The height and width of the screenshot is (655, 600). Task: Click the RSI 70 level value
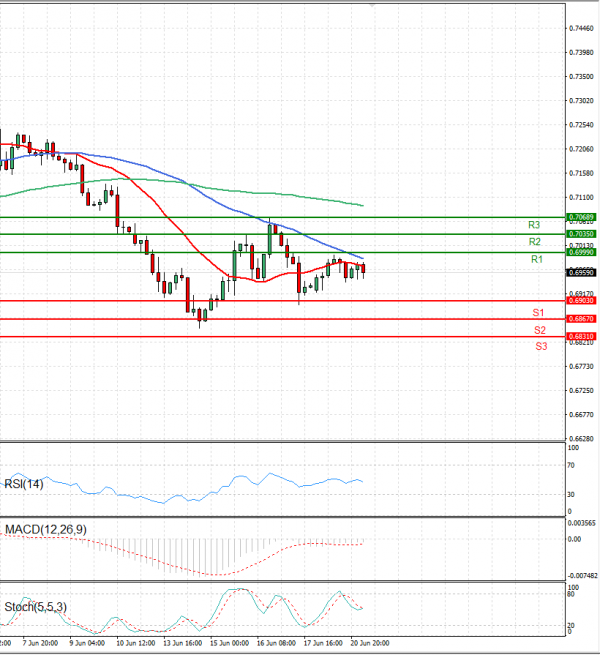coord(571,465)
